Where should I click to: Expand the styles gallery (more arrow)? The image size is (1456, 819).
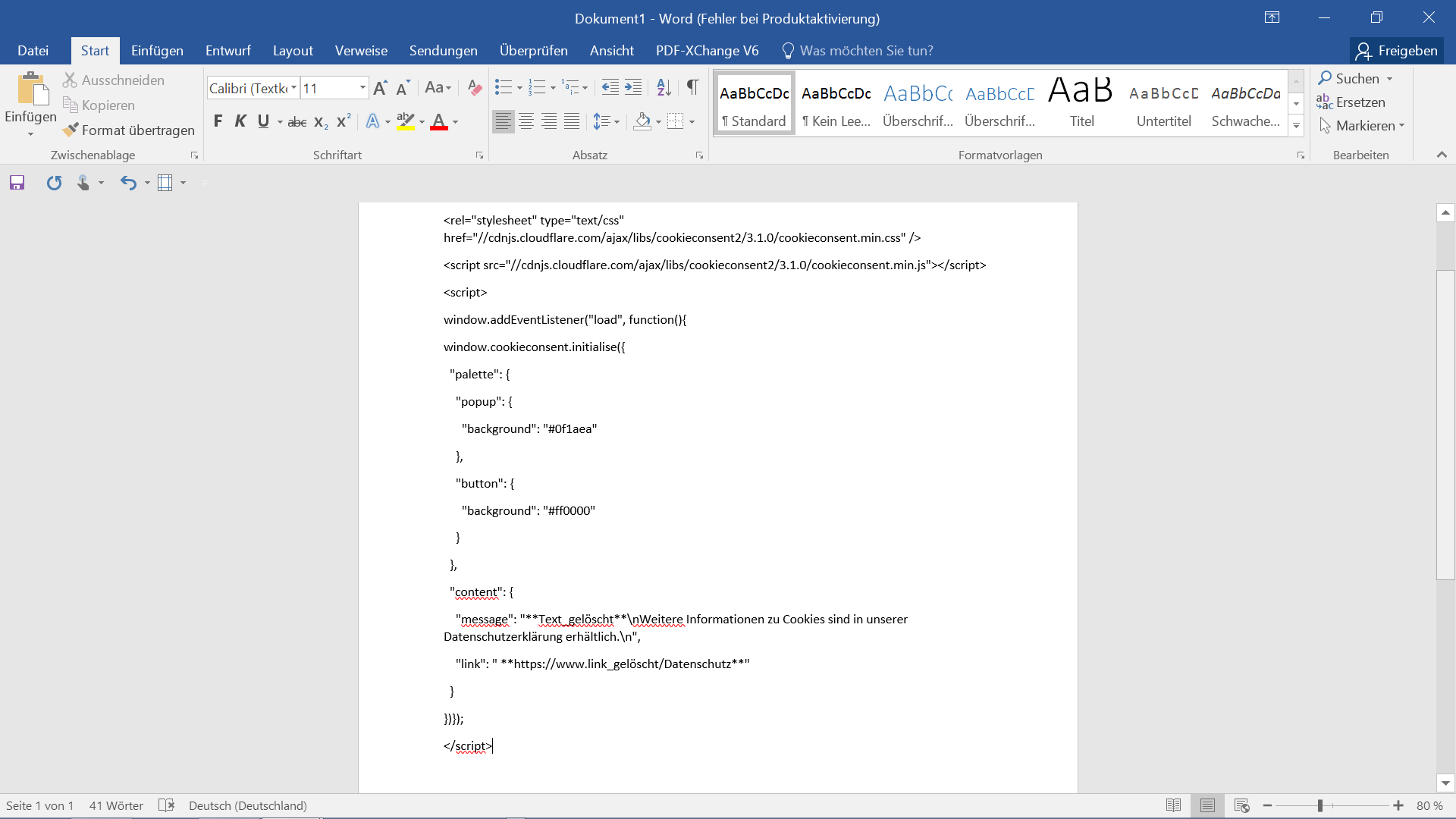[x=1297, y=127]
